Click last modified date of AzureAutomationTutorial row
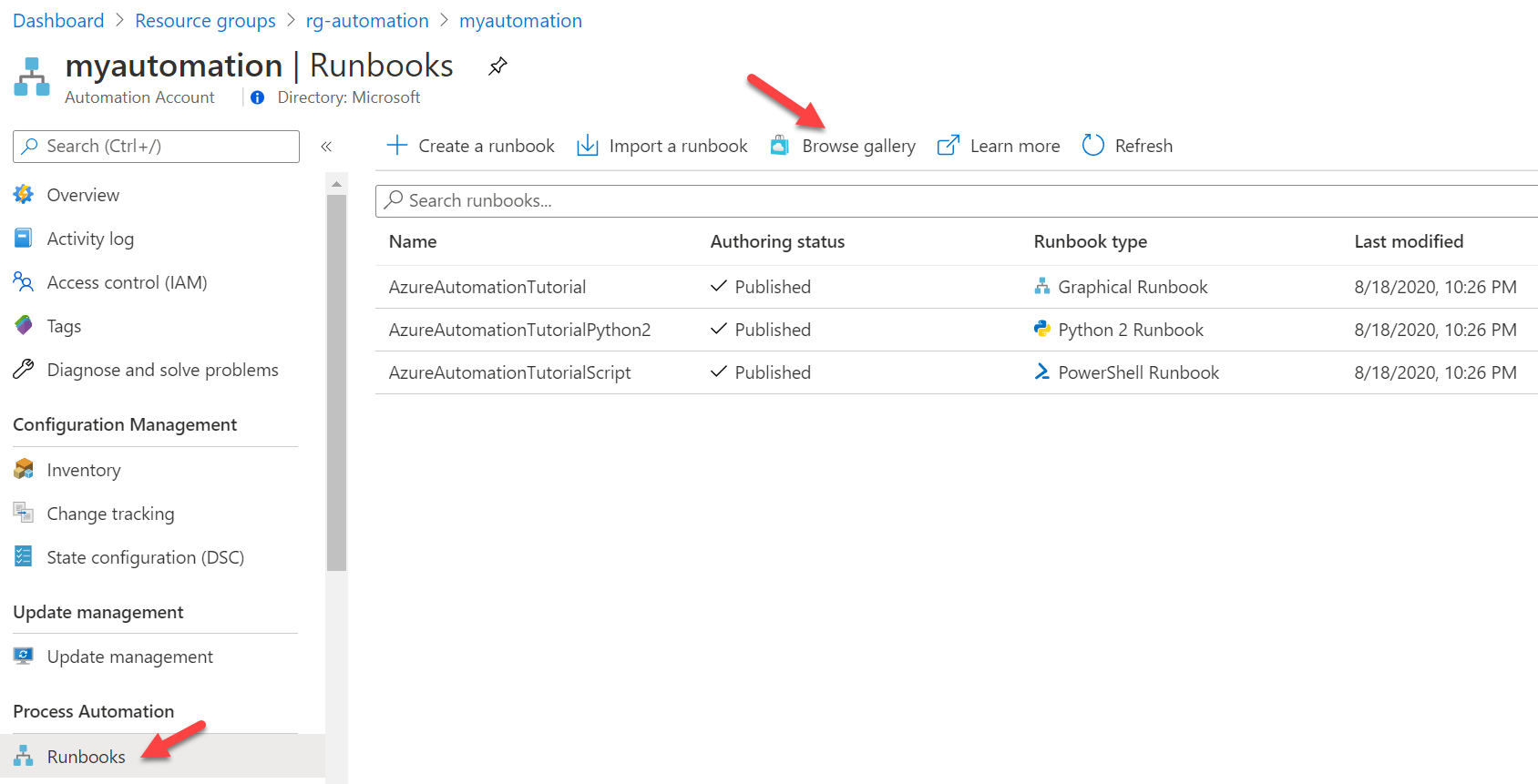Viewport: 1538px width, 784px height. tap(1435, 287)
